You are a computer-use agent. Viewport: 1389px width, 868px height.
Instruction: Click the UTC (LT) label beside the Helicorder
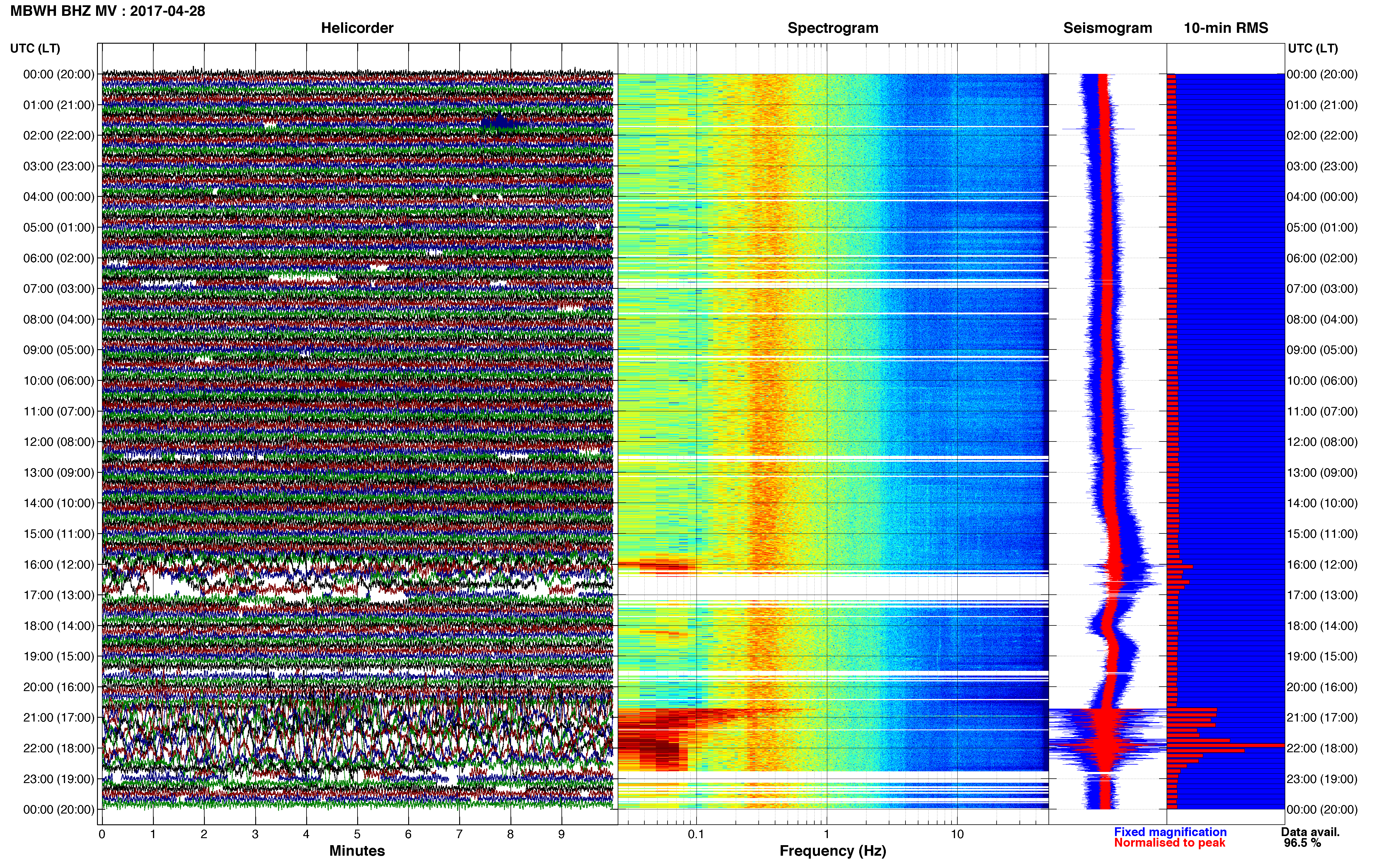click(35, 48)
